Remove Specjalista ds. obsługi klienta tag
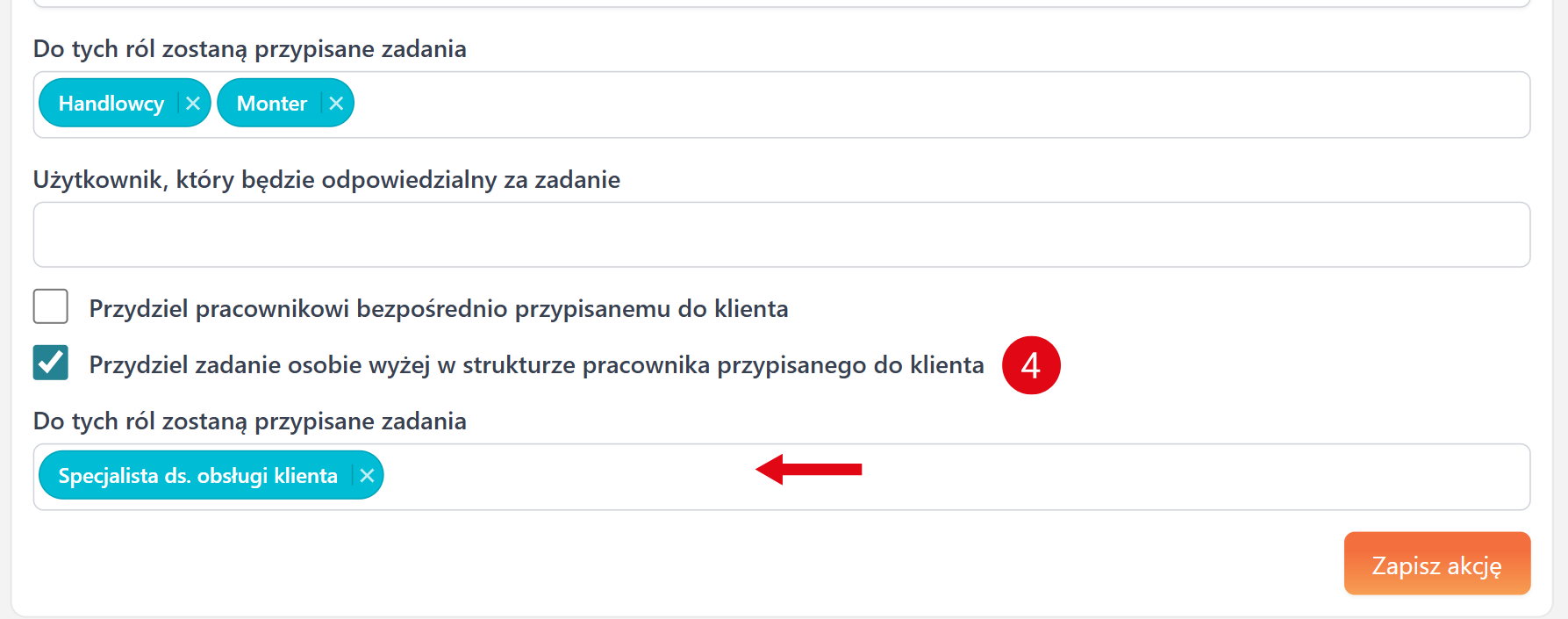 coord(367,476)
